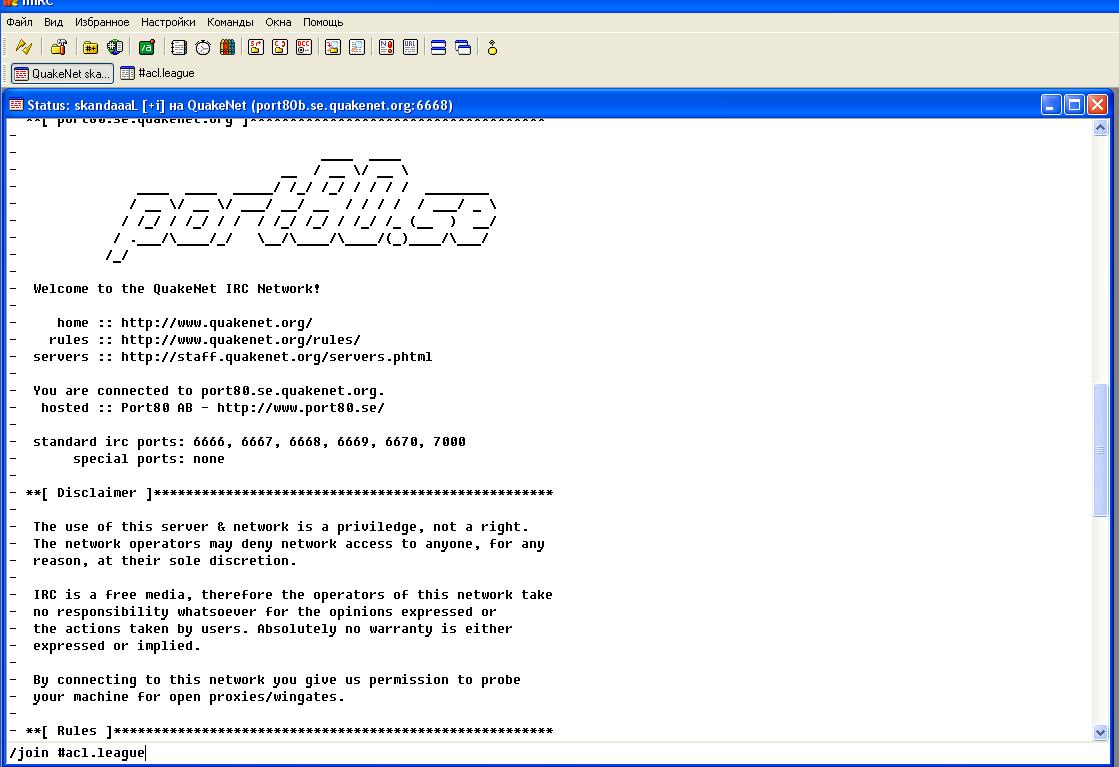
Task: Click the About mIRC yellow icon
Action: pos(492,48)
